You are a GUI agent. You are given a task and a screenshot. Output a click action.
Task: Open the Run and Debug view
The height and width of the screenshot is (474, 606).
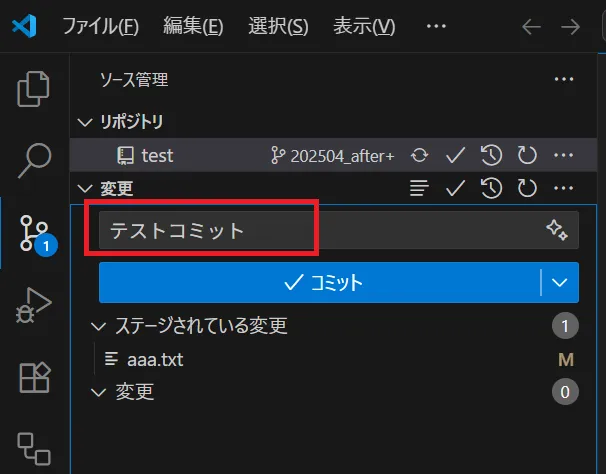pos(34,305)
